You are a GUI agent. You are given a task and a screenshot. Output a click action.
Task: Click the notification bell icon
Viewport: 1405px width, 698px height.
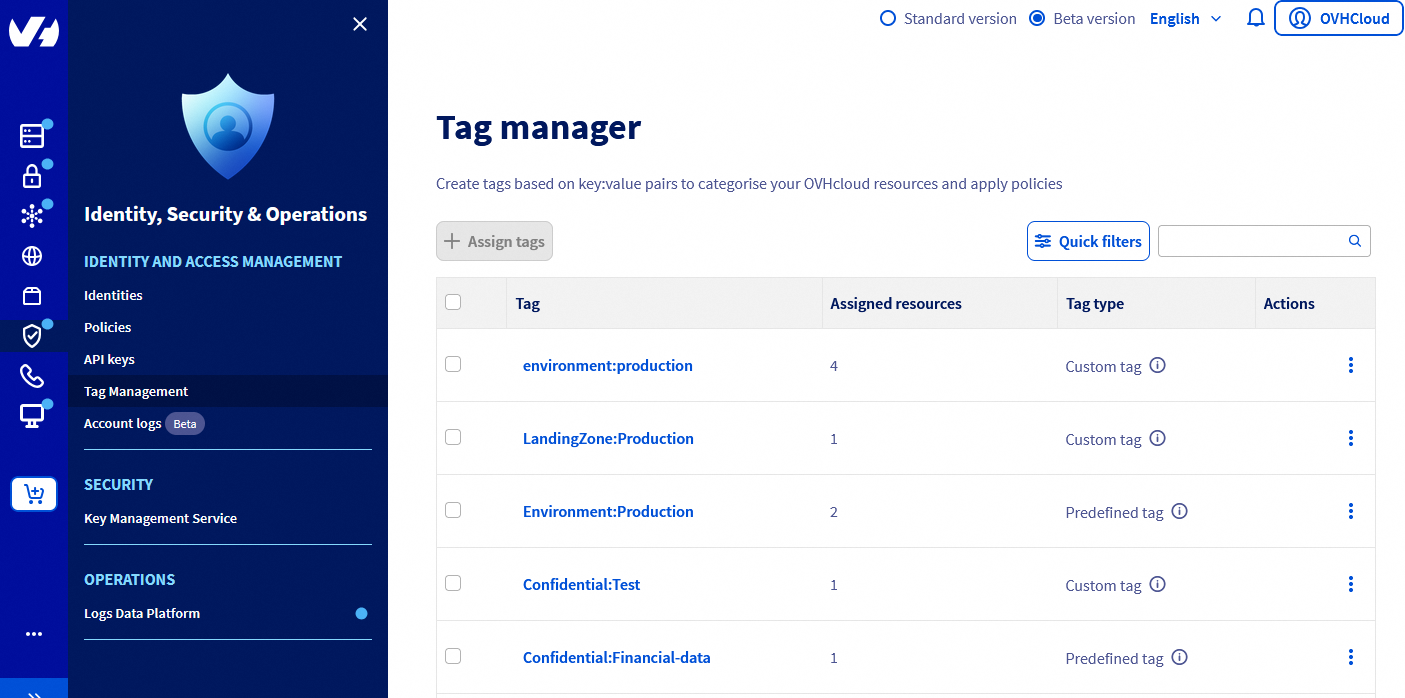[x=1255, y=17]
